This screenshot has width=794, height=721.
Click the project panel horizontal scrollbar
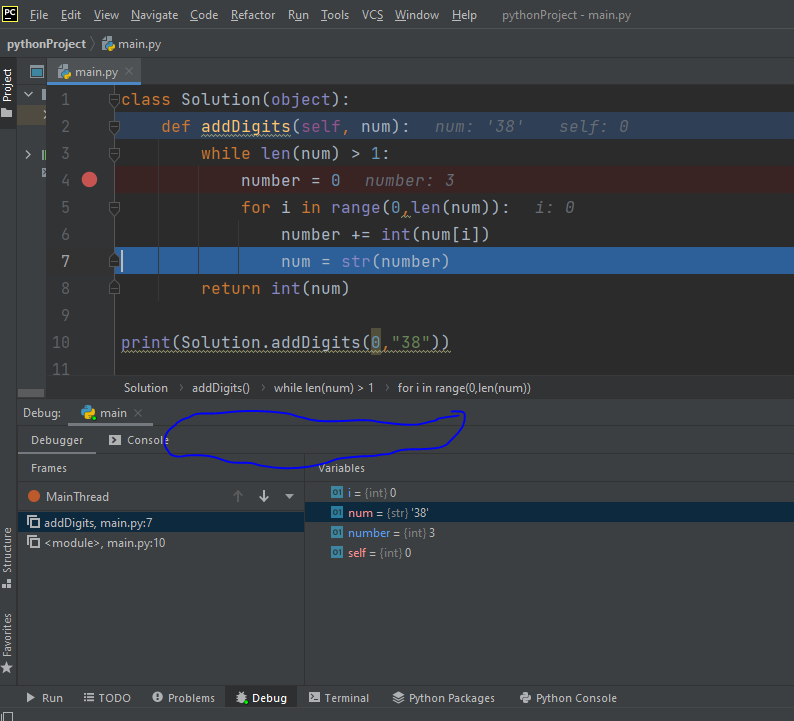(31, 393)
